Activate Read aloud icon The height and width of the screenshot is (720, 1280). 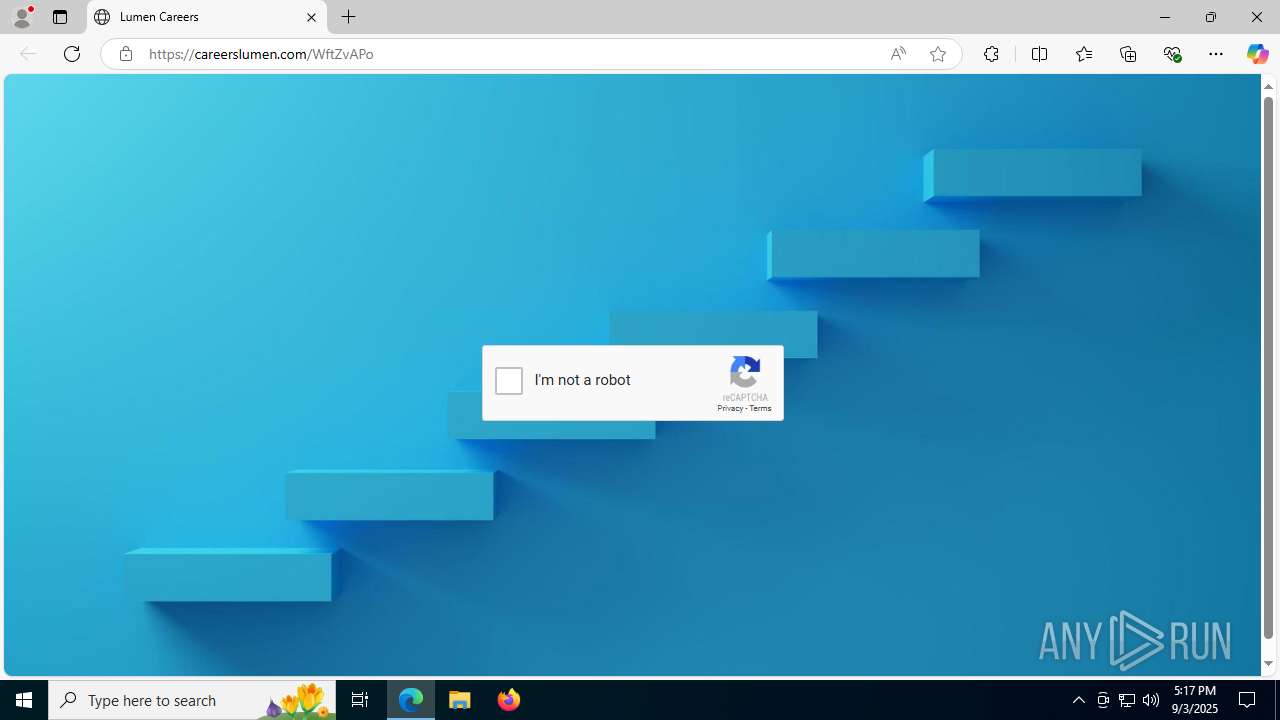pyautogui.click(x=898, y=54)
